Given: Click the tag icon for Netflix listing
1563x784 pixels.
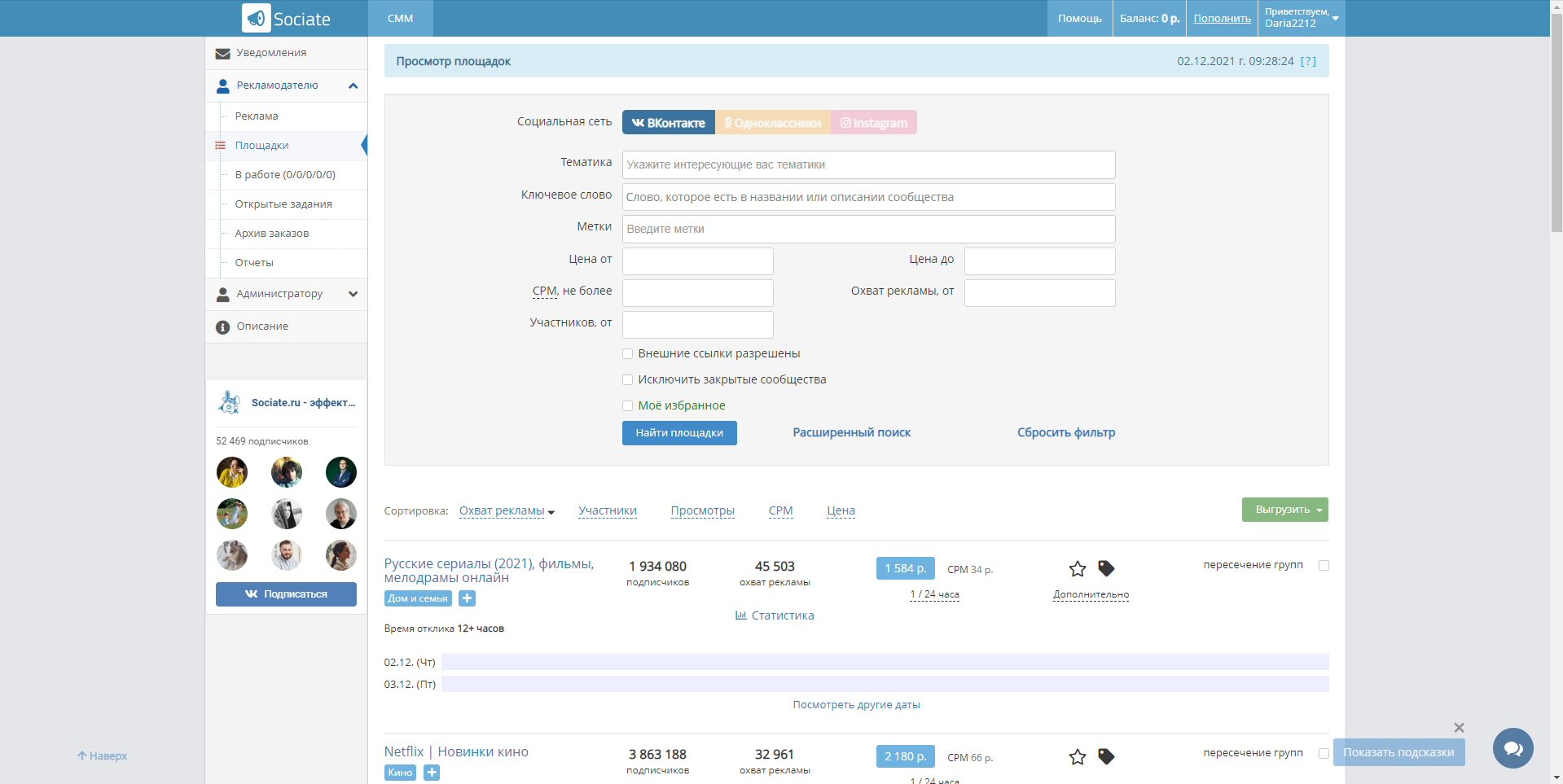Looking at the screenshot, I should [x=1106, y=756].
